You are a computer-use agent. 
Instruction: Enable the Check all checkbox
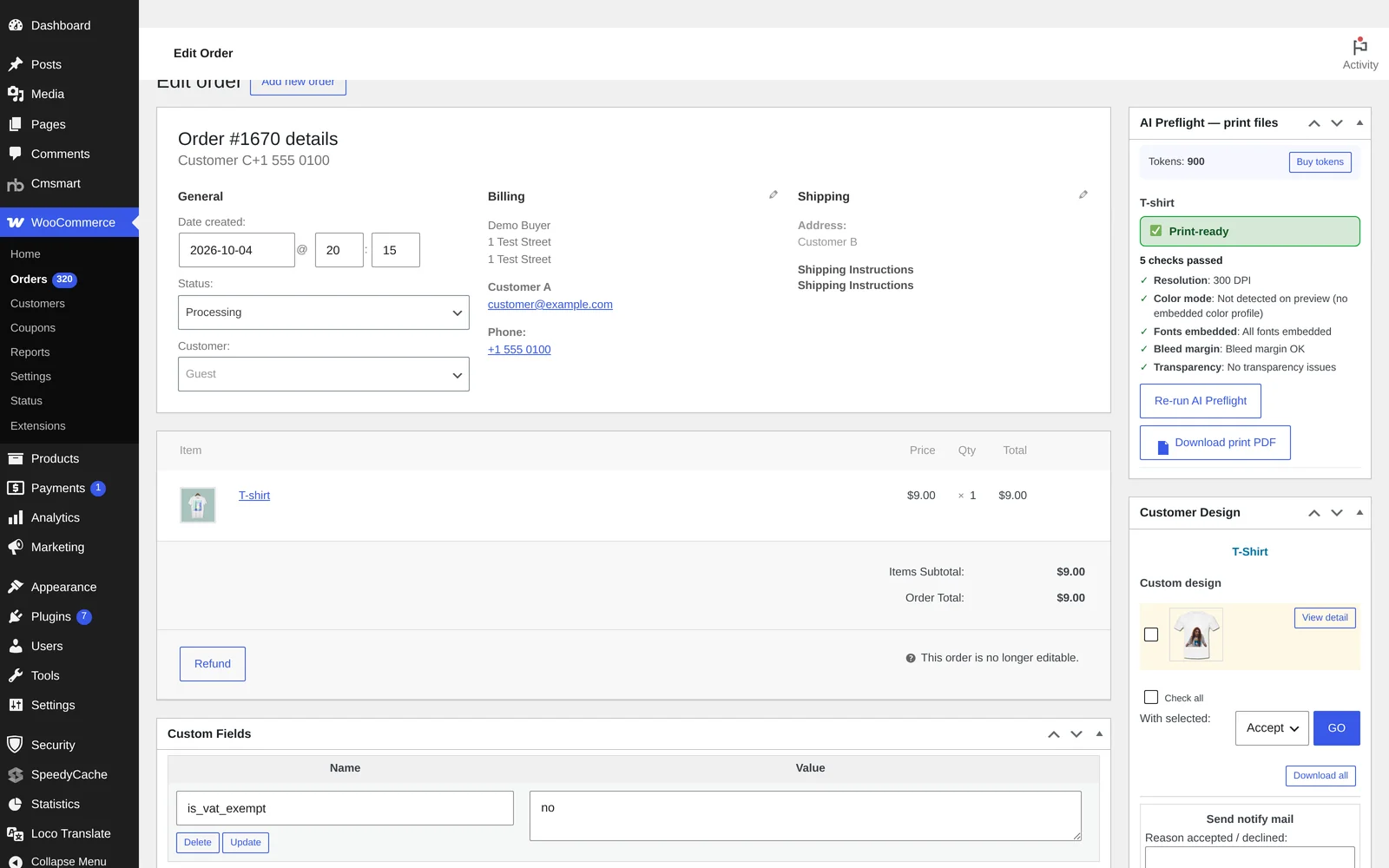[1151, 697]
